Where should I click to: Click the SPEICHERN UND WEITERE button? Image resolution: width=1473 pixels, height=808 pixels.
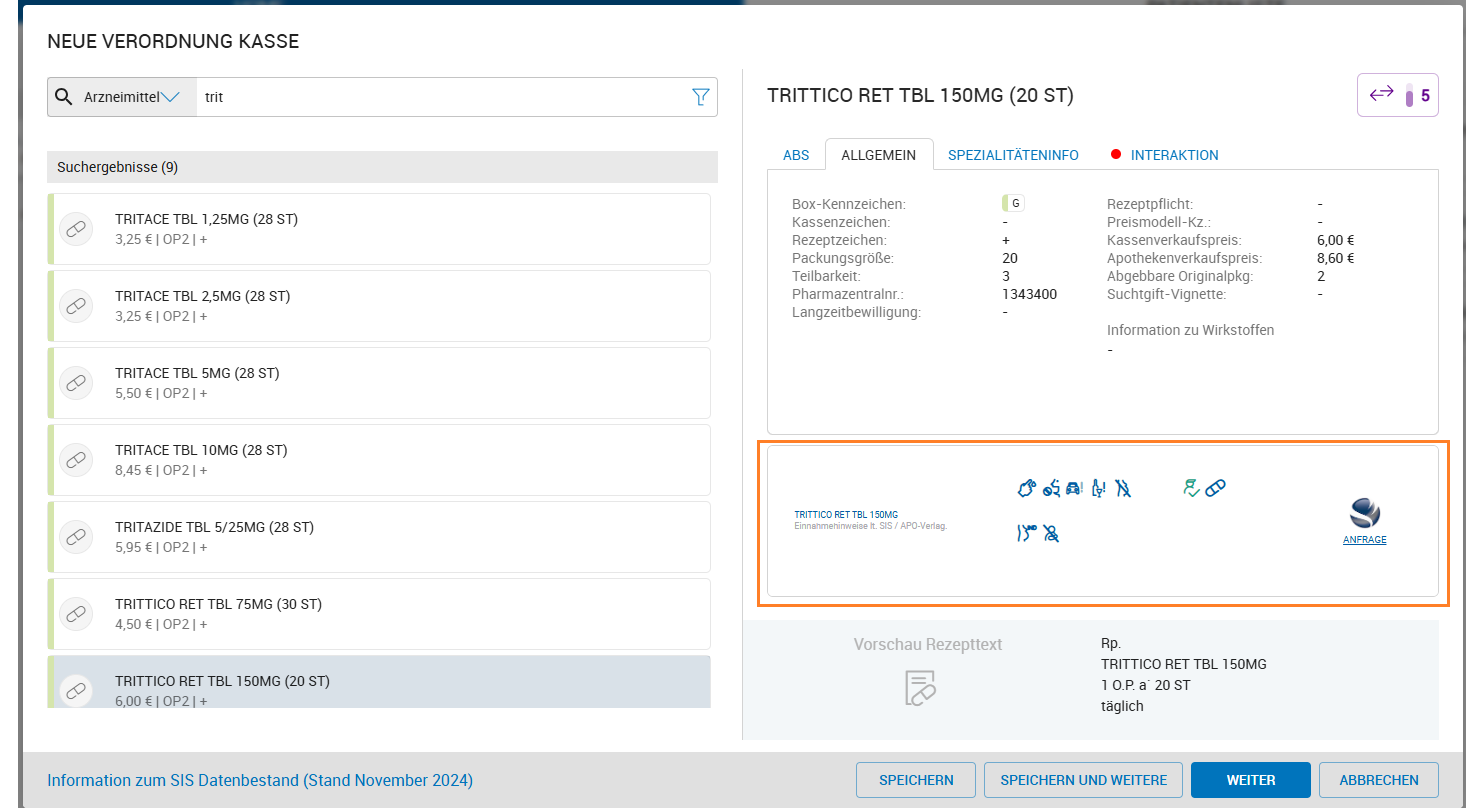[x=1083, y=780]
